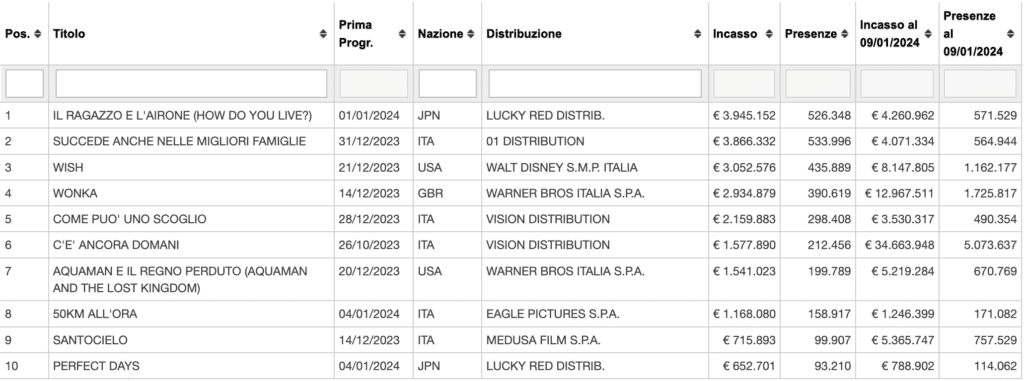Click the Distribuzione header label
Screen dimensions: 1024x381
point(524,34)
